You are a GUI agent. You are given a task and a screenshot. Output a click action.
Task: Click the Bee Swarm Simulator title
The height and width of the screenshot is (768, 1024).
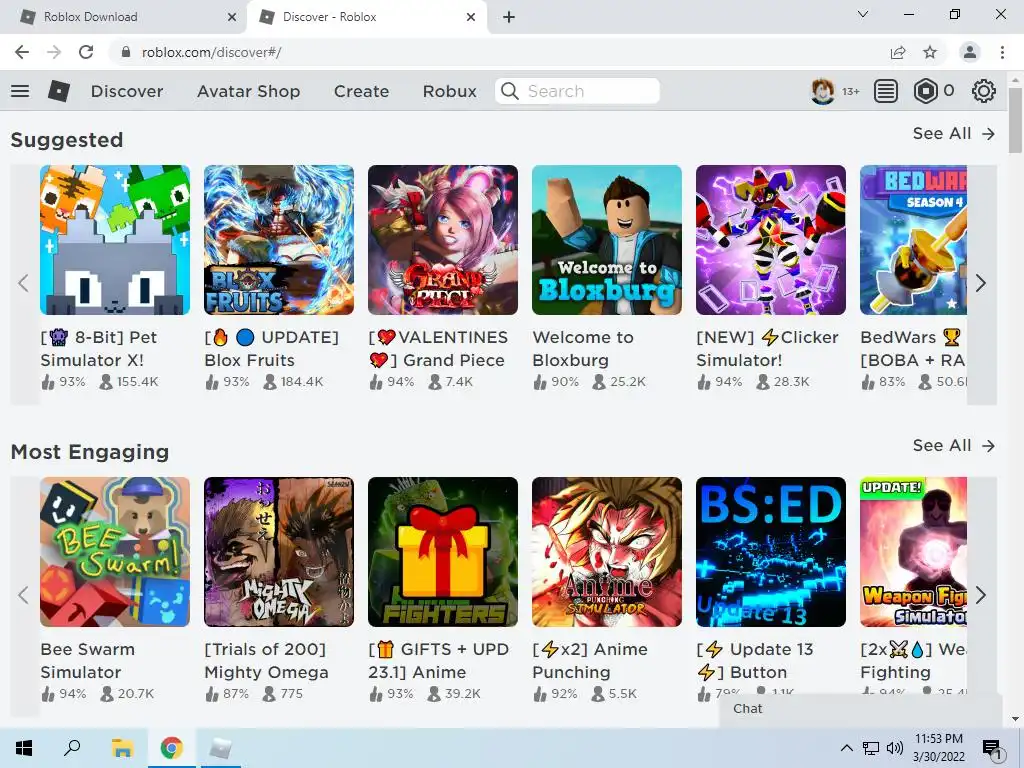(88, 661)
